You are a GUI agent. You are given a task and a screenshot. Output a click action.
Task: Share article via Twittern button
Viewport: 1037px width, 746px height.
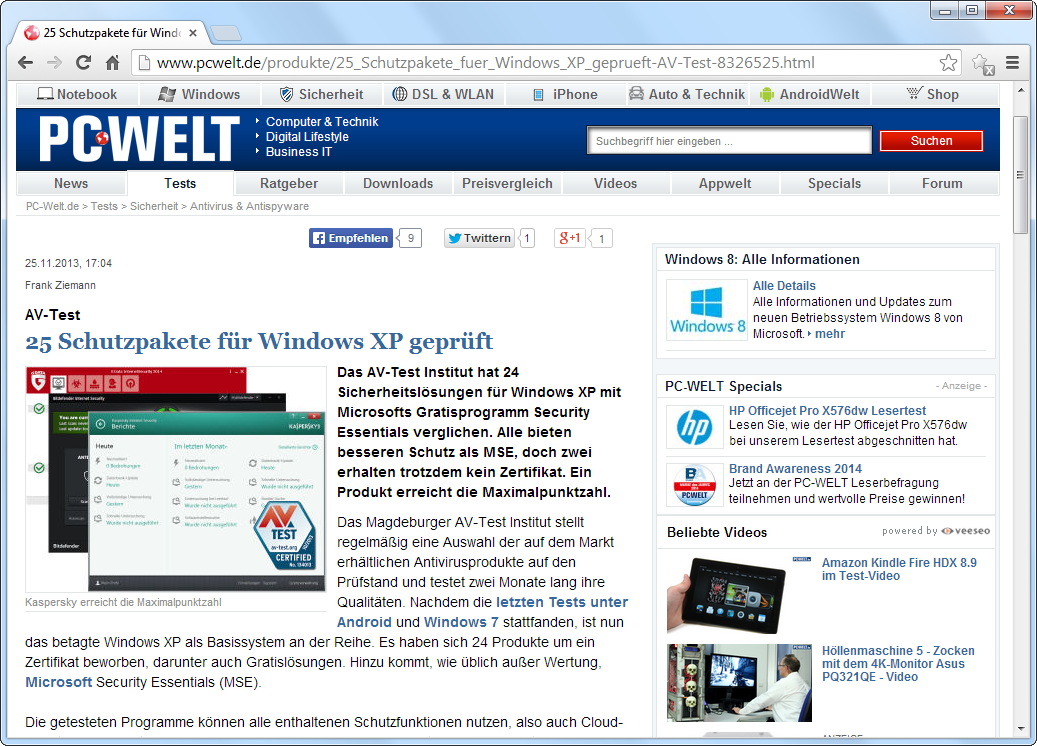(479, 238)
